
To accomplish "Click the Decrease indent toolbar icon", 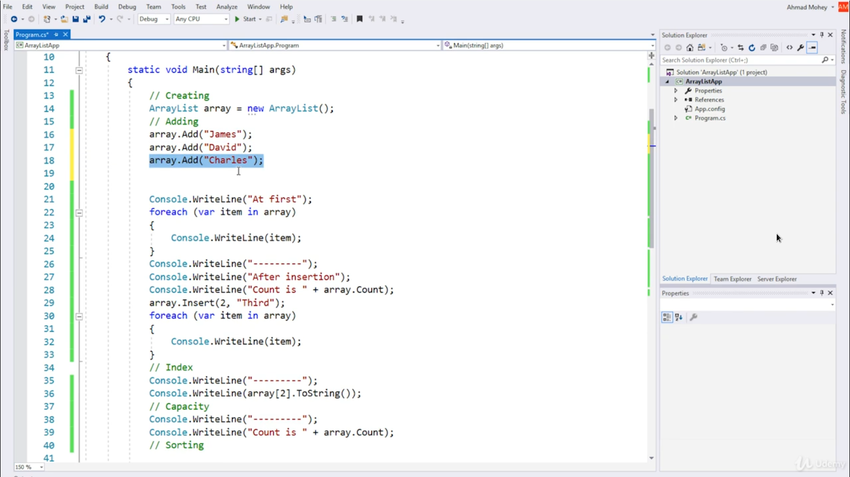I will 333,19.
